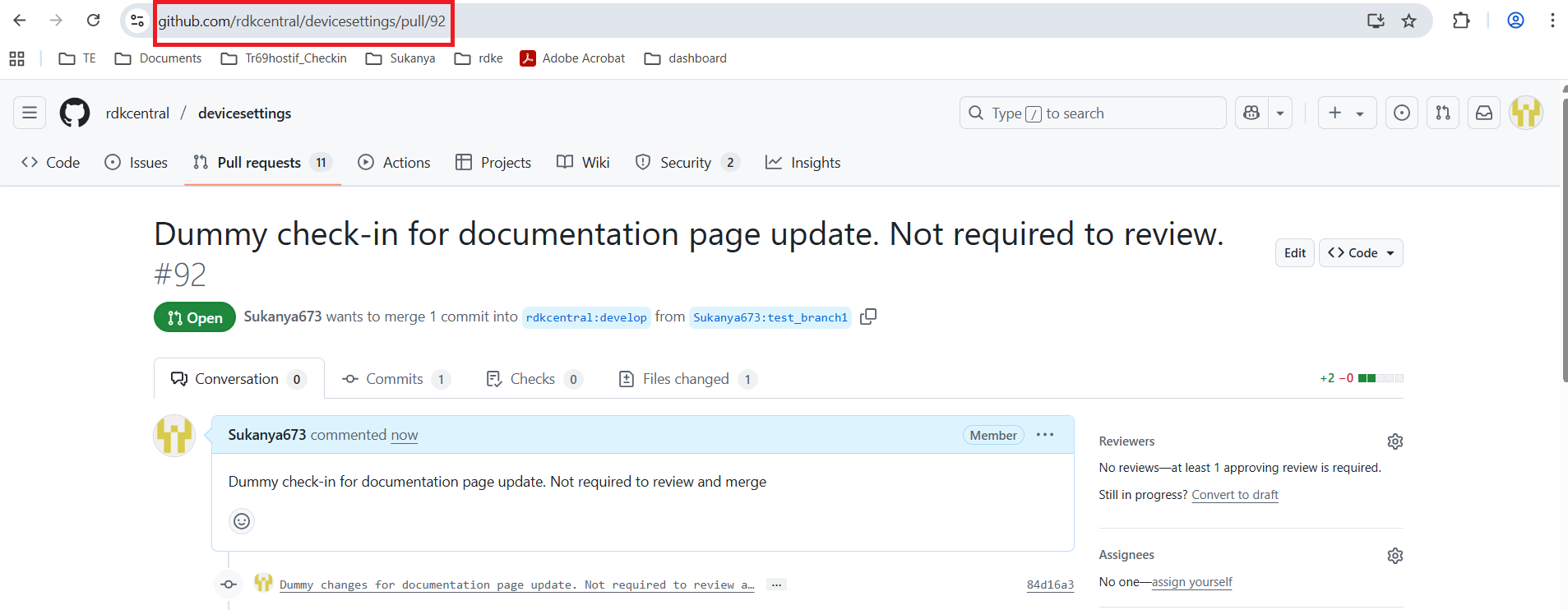1568x610 pixels.
Task: Open the notifications inbox icon
Action: (x=1484, y=113)
